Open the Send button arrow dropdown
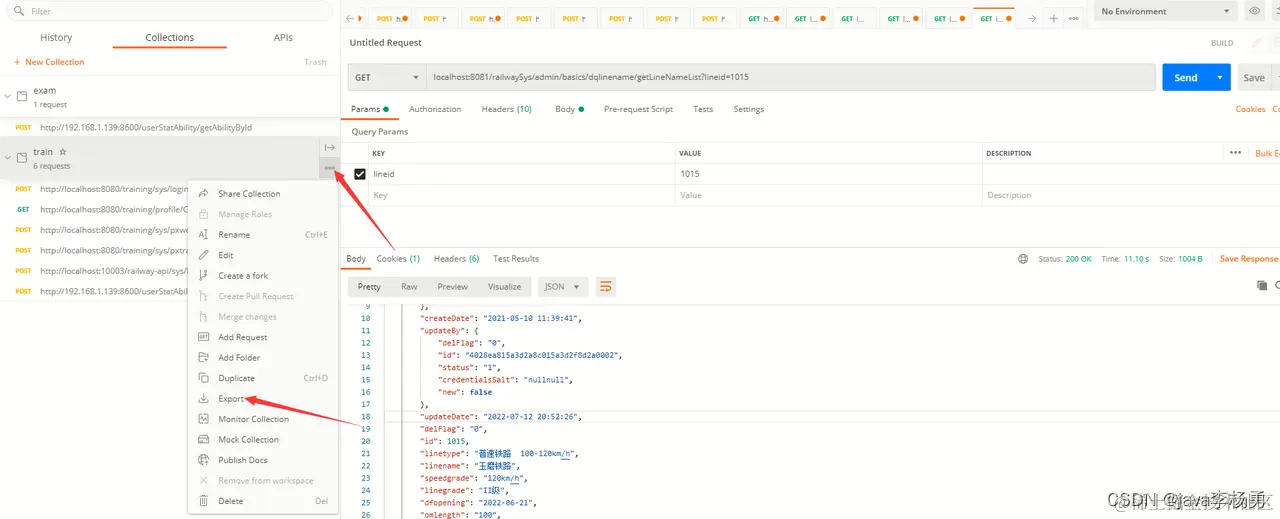Image resolution: width=1280 pixels, height=519 pixels. tap(1220, 77)
